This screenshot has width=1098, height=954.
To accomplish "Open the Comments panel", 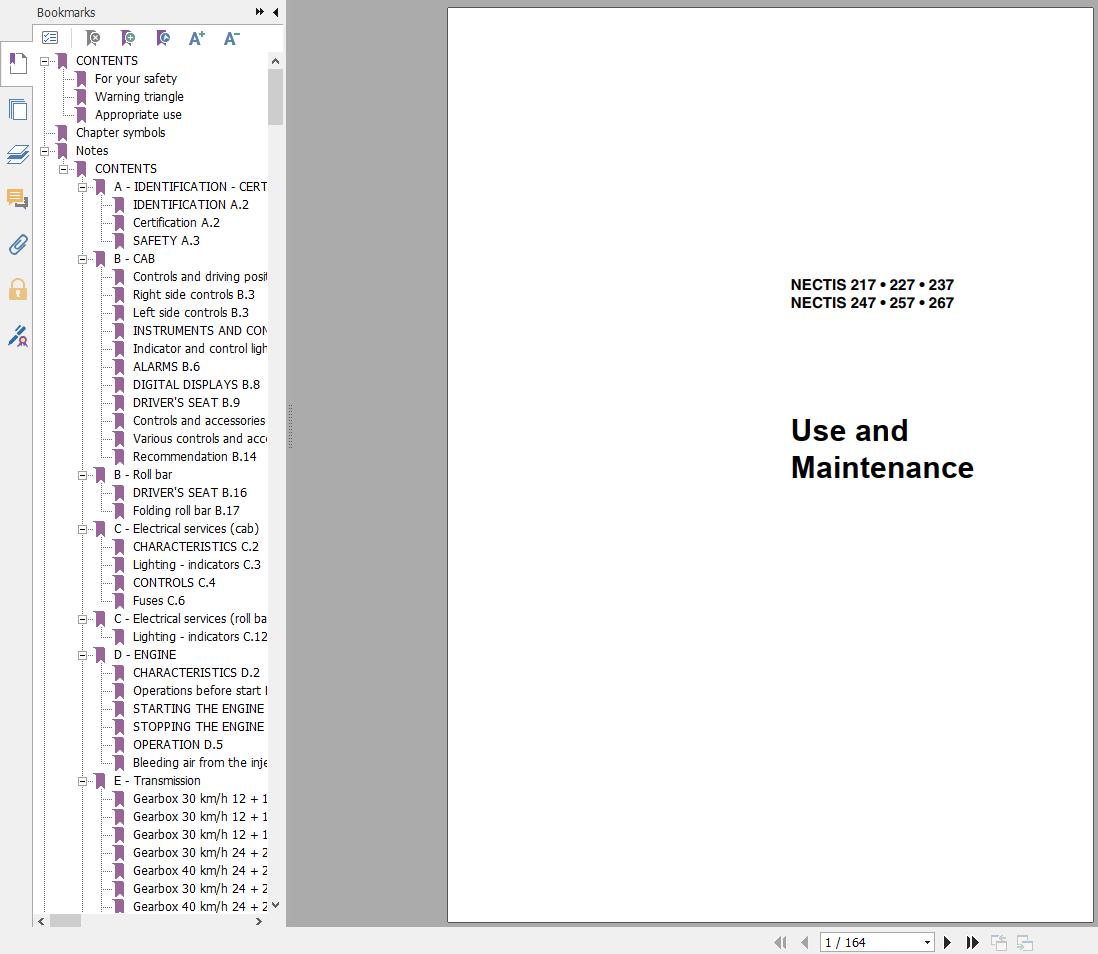I will click(x=17, y=199).
